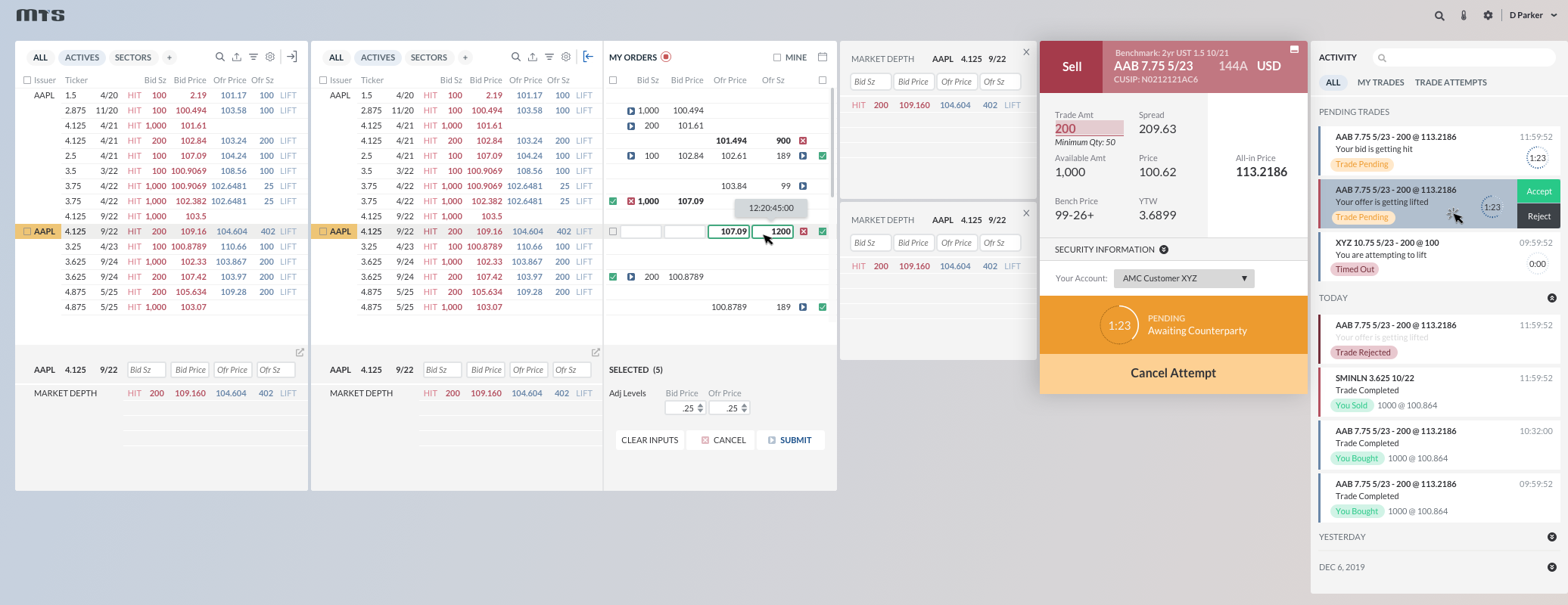Adjust the Bid Price Adj Levels stepper

[x=701, y=408]
